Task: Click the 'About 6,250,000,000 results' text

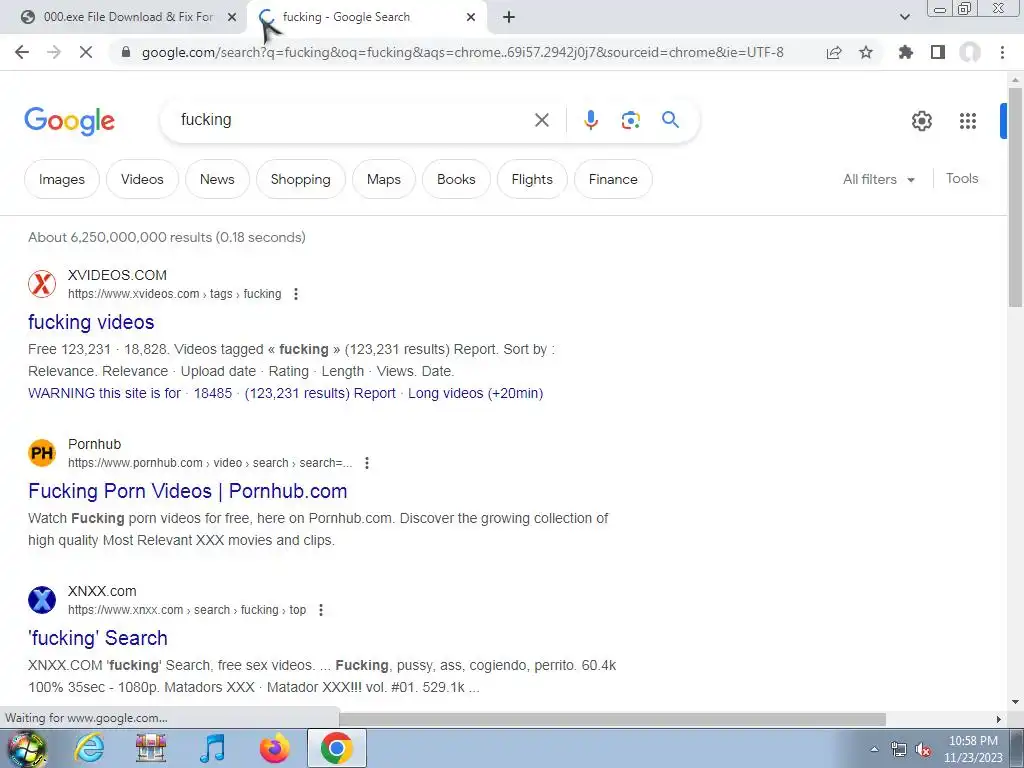Action: [167, 237]
